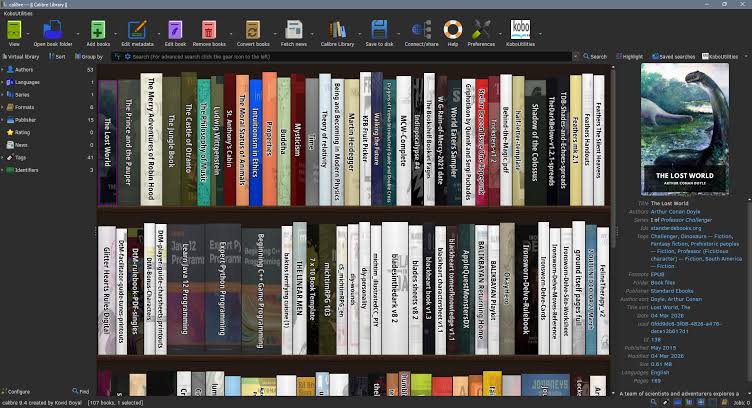Click the Find button in Tag browser
This screenshot has height=408, width=752.
click(81, 392)
